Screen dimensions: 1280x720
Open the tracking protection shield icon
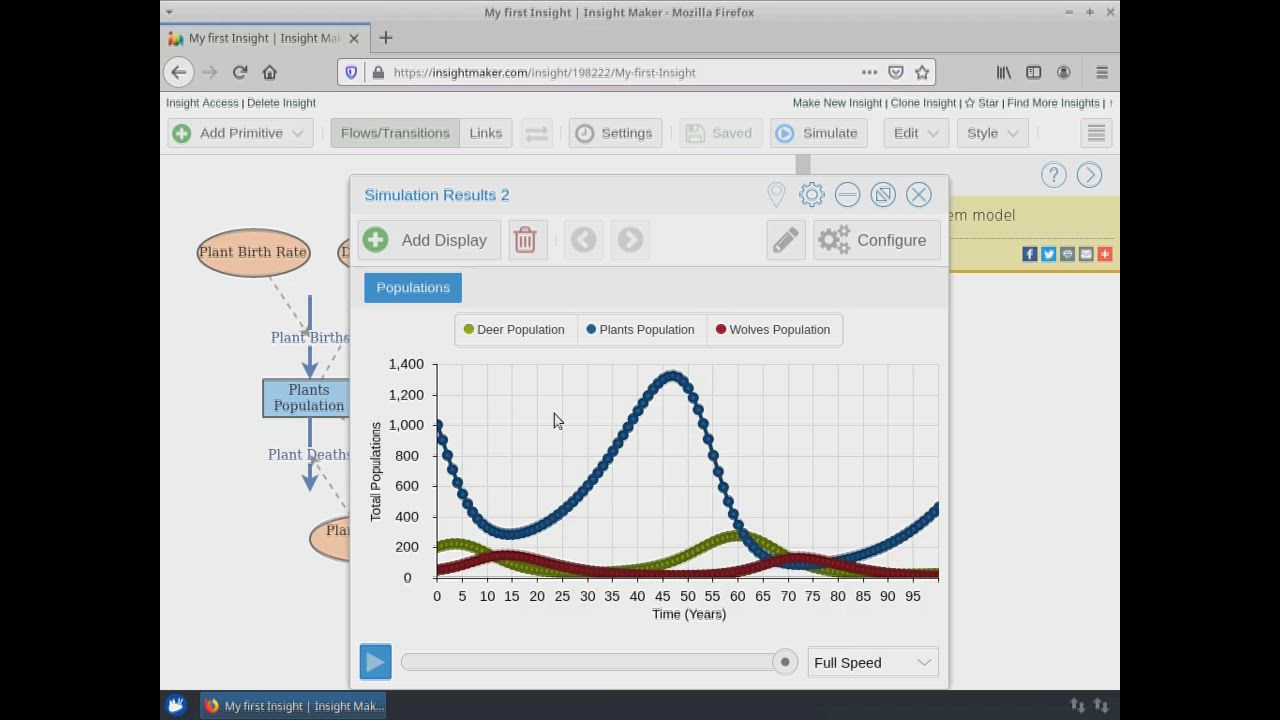(x=351, y=72)
